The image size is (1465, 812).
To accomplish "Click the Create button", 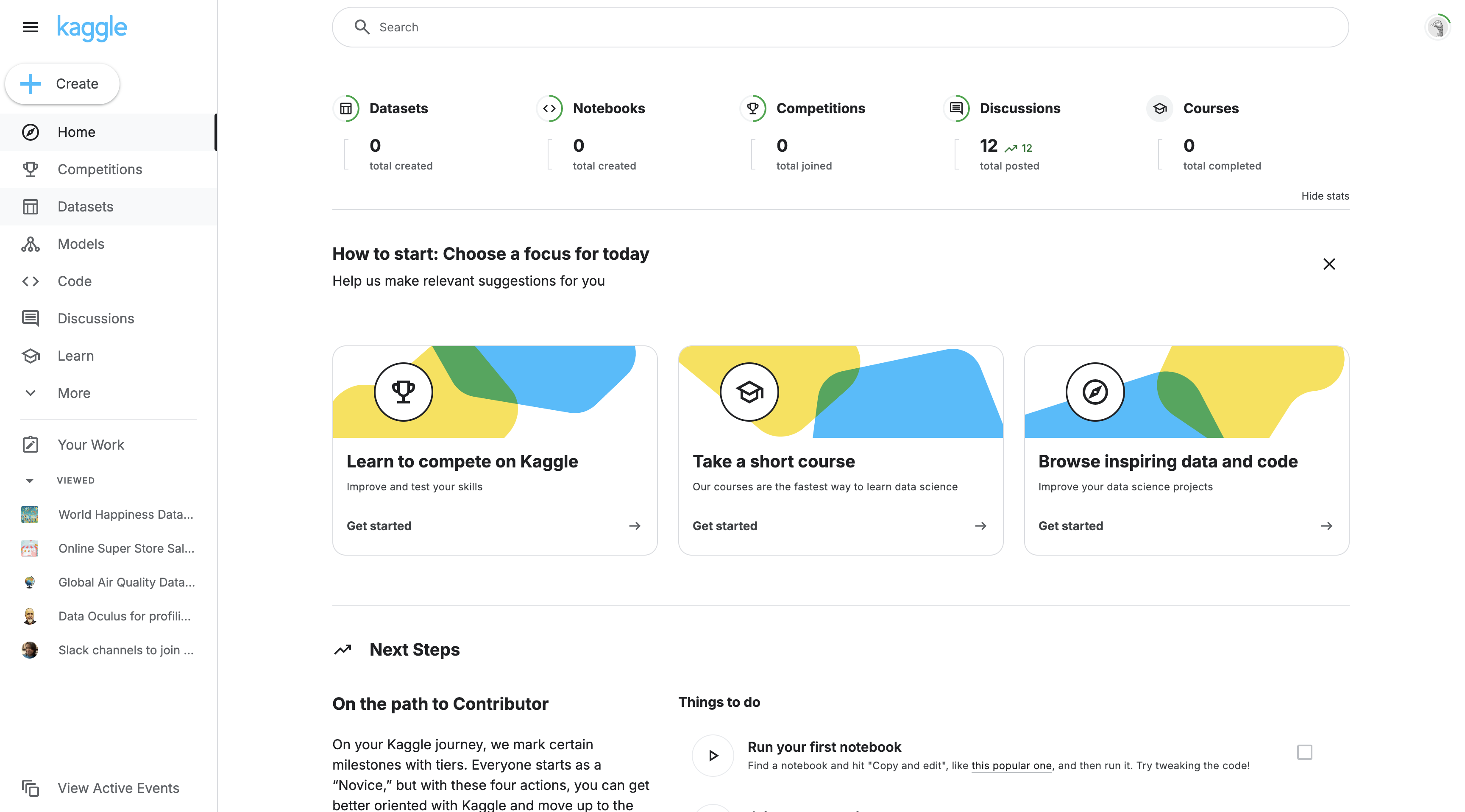I will (63, 83).
